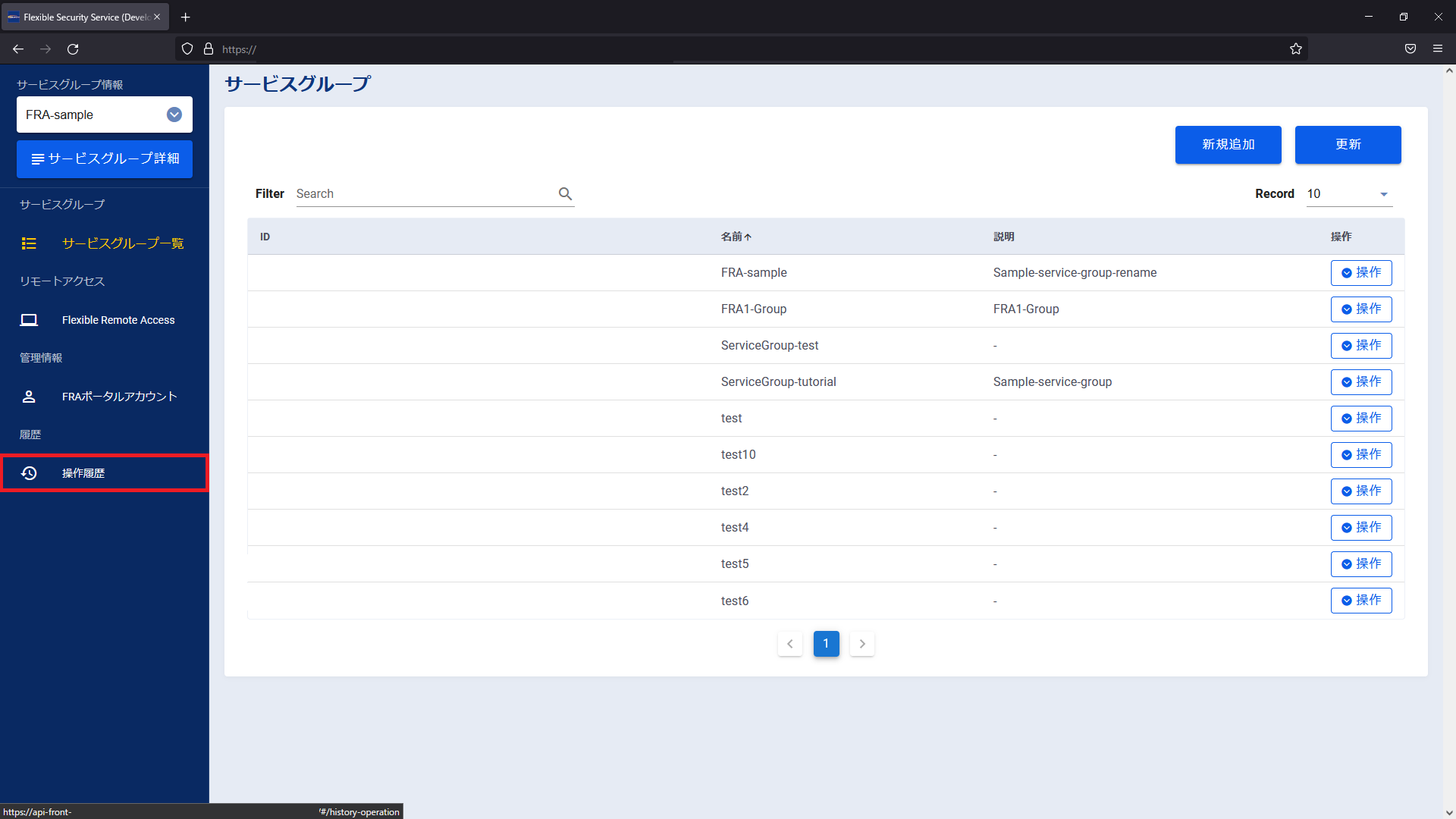Open 操作 dropdown for the test10 row
The image size is (1456, 819).
coord(1361,455)
